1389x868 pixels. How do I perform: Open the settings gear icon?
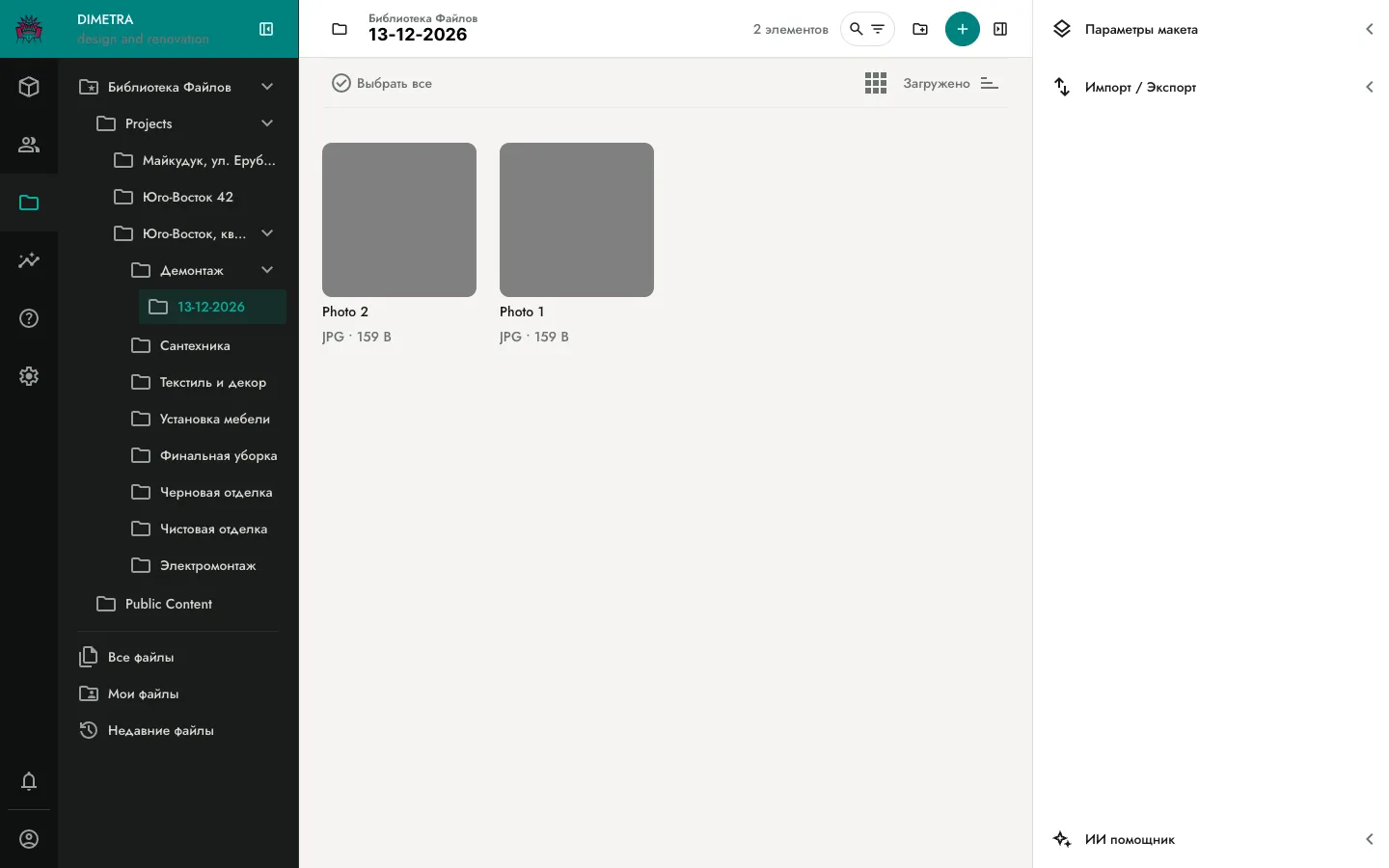pos(29,376)
